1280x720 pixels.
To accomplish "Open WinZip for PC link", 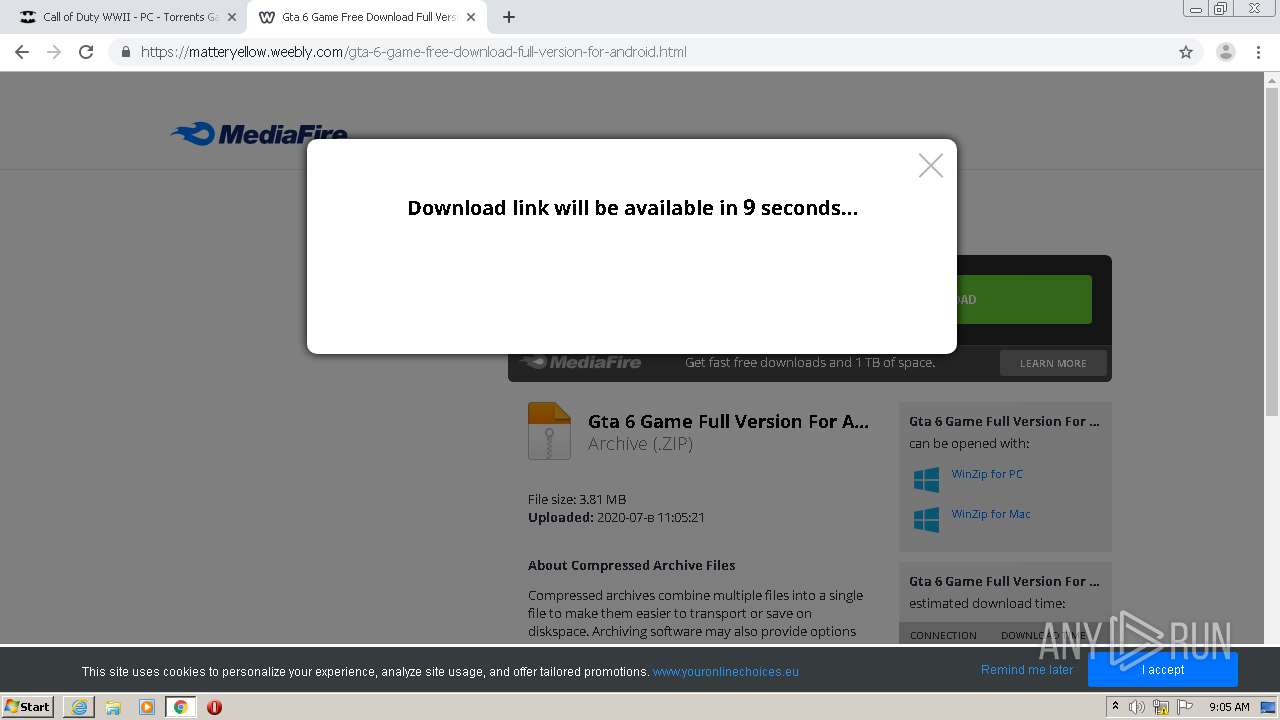I will pyautogui.click(x=987, y=474).
